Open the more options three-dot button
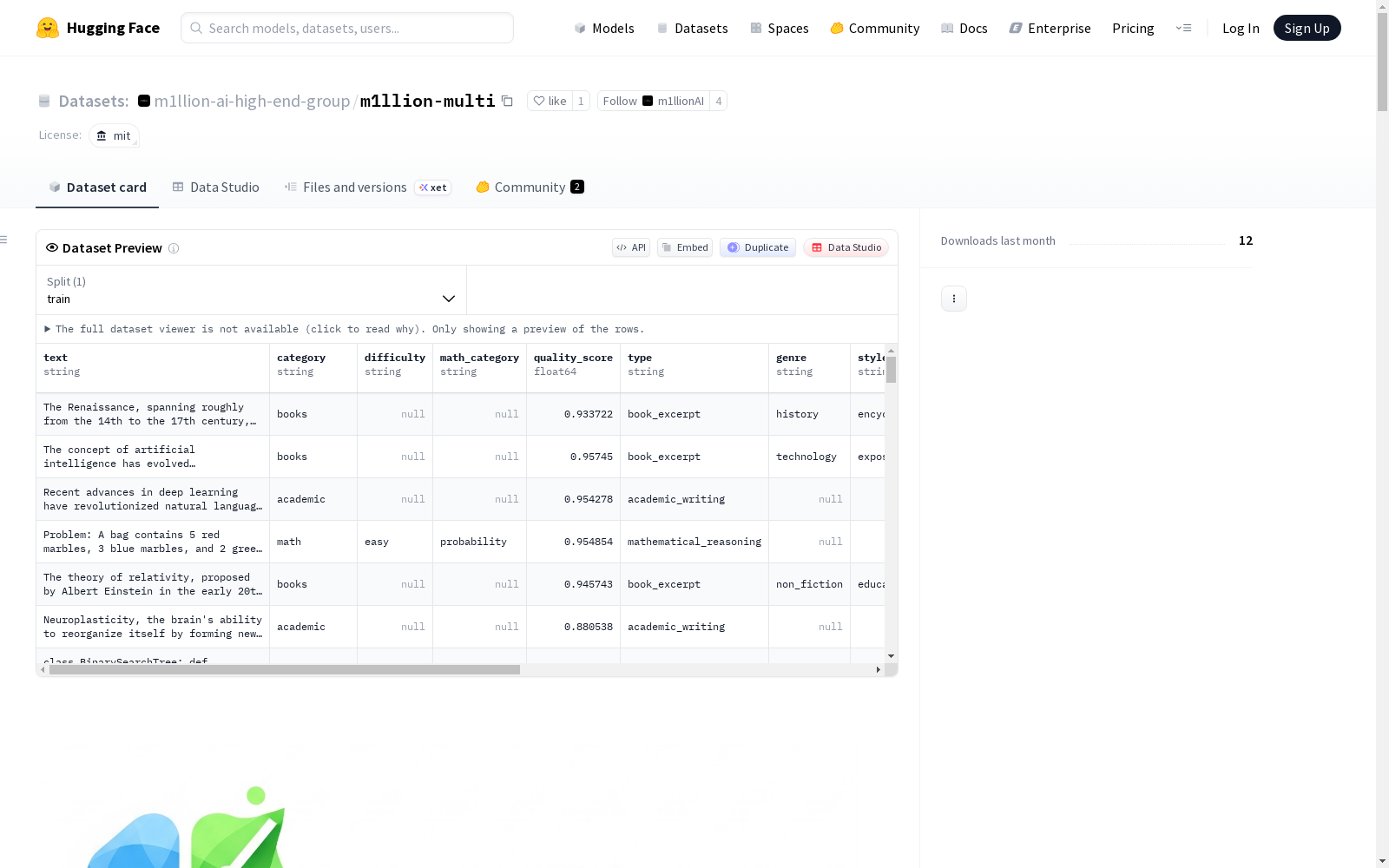 [954, 299]
